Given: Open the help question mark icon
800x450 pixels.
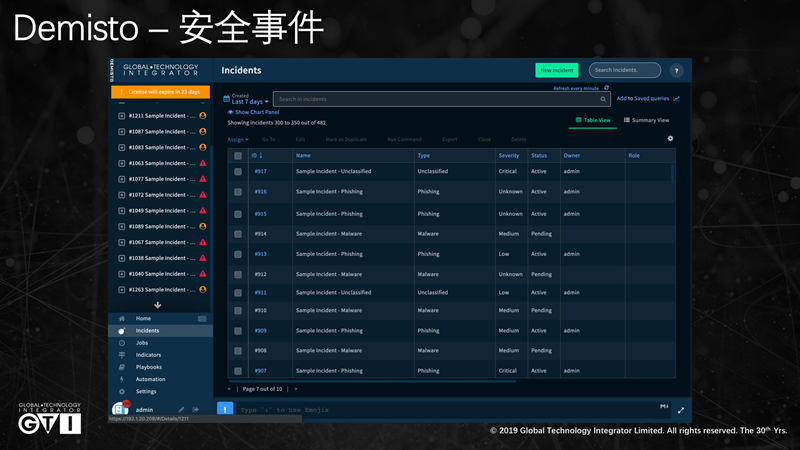Looking at the screenshot, I should (677, 70).
